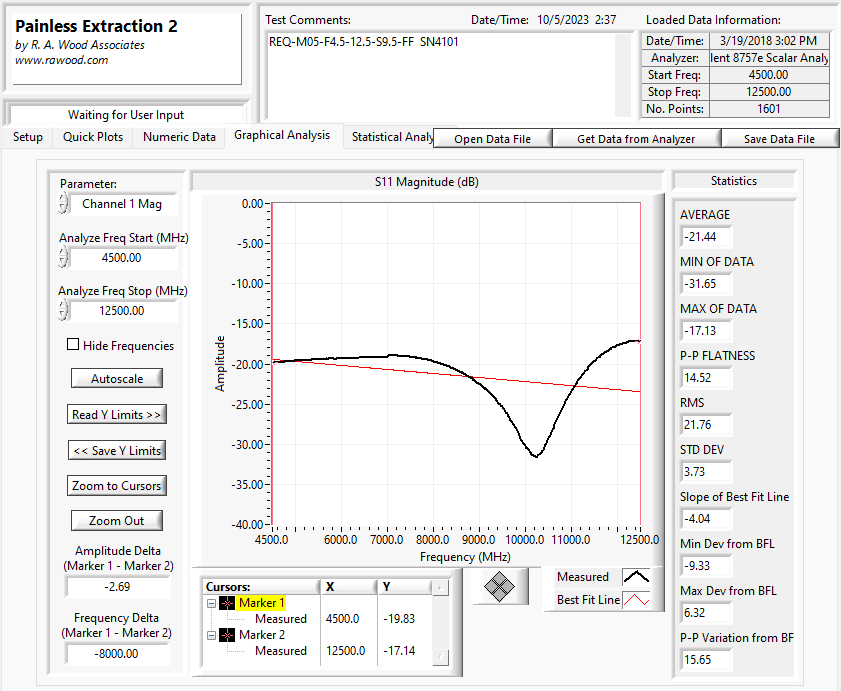Screen dimensions: 841x691
Task: Click the Y column header in Cursors
Action: [x=404, y=587]
